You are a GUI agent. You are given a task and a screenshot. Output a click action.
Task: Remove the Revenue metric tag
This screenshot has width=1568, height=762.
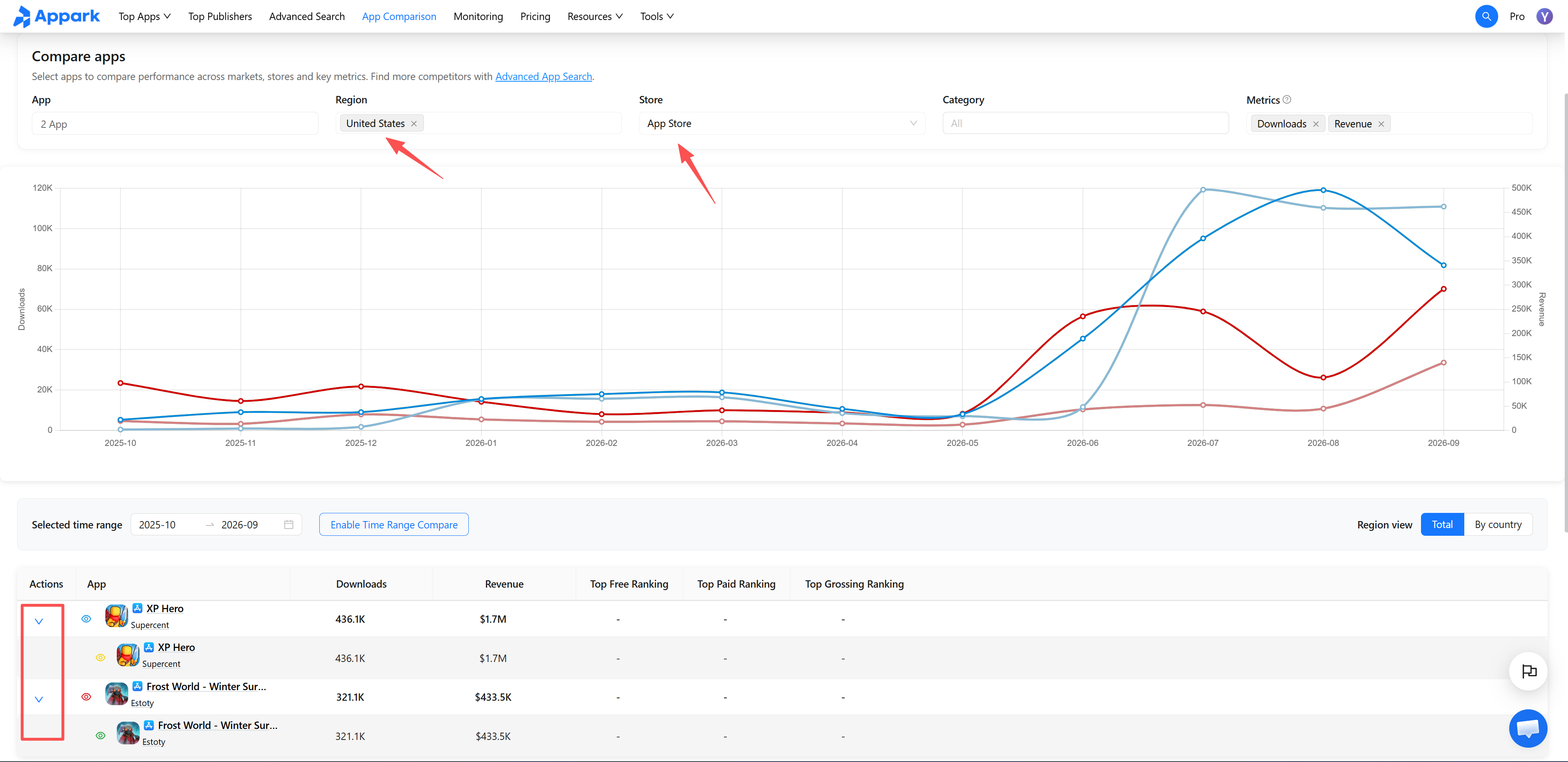[1381, 124]
